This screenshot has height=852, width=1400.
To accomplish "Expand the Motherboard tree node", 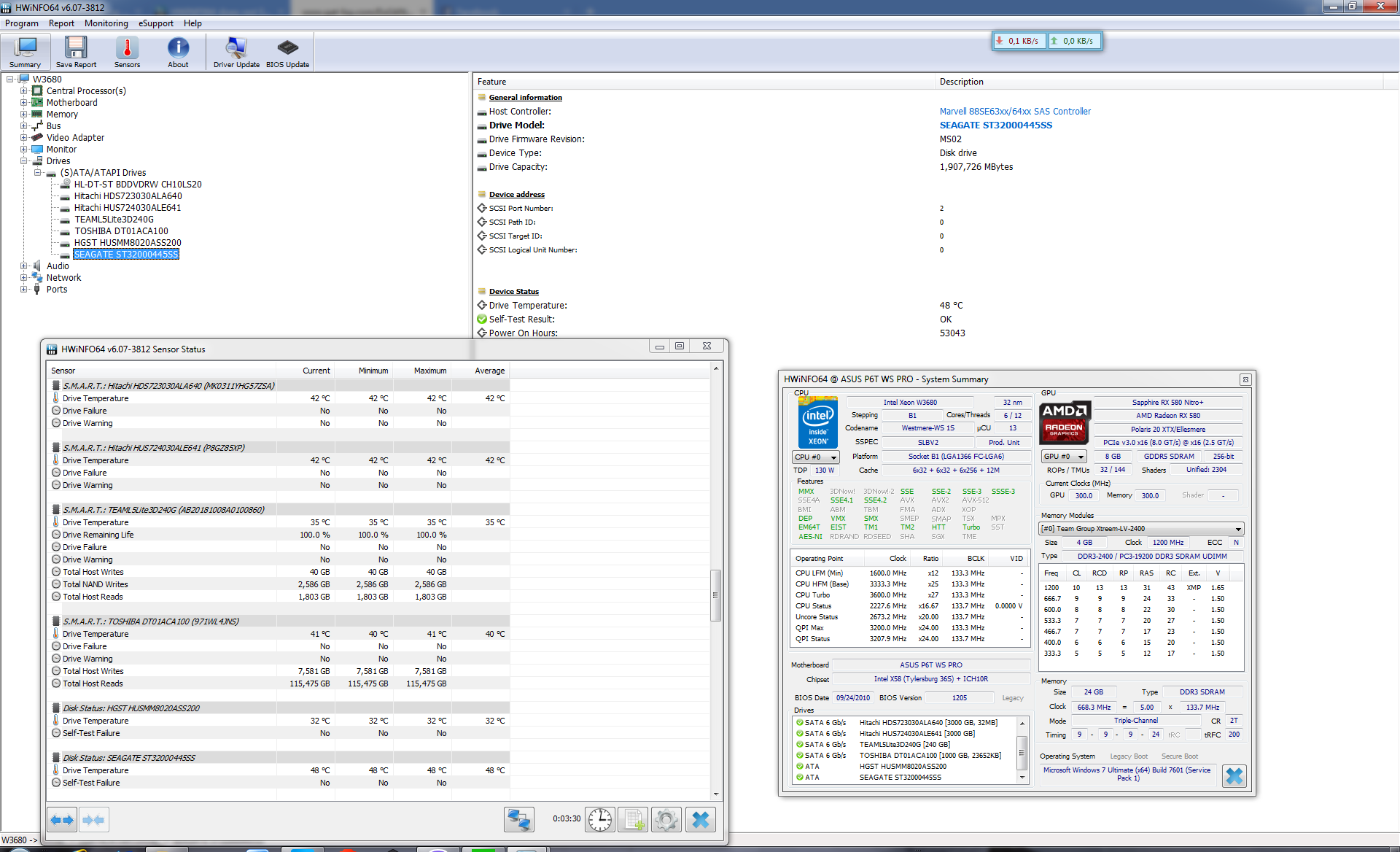I will point(23,102).
